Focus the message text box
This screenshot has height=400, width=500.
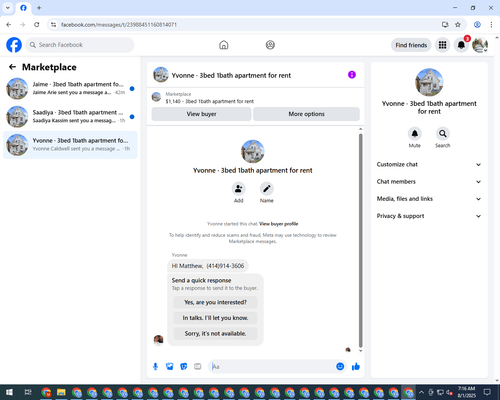pyautogui.click(x=272, y=367)
